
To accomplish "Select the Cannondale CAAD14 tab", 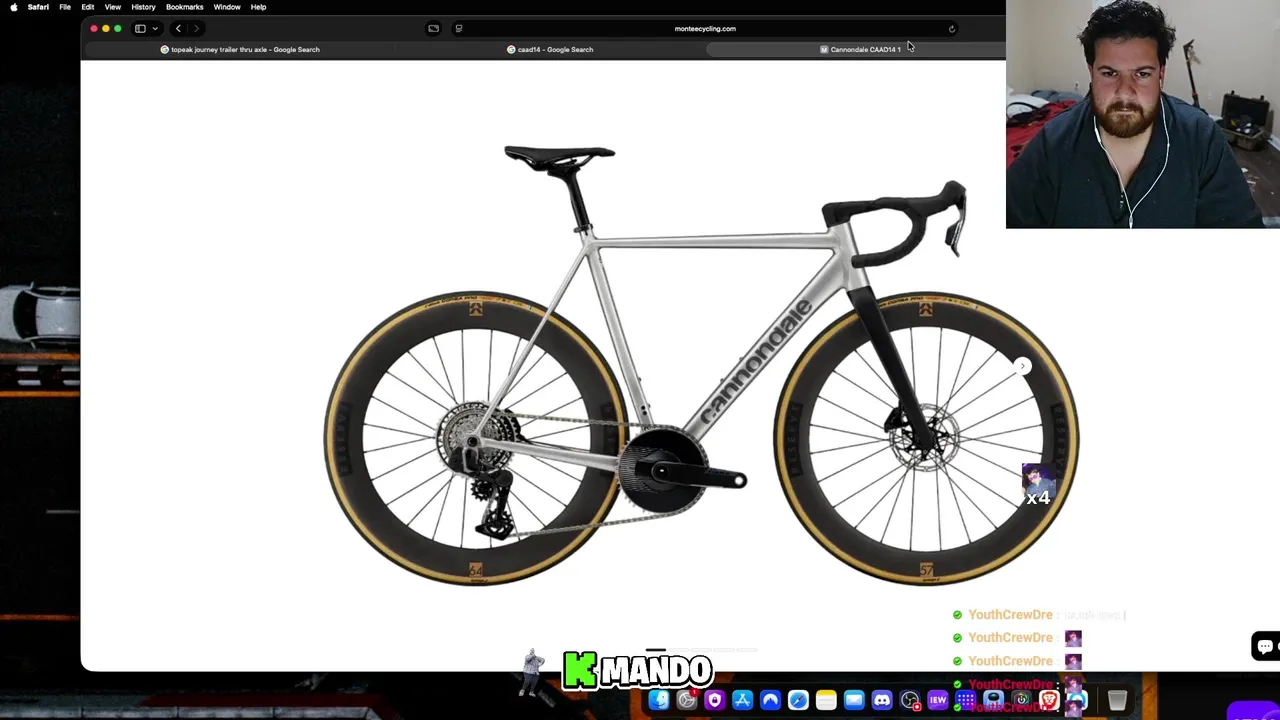I will (x=860, y=49).
